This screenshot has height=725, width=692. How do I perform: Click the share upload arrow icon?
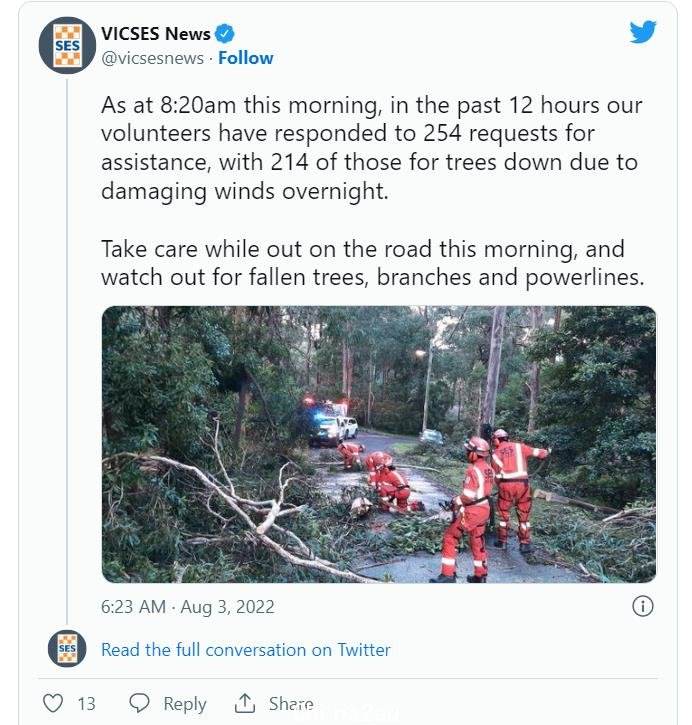[245, 703]
